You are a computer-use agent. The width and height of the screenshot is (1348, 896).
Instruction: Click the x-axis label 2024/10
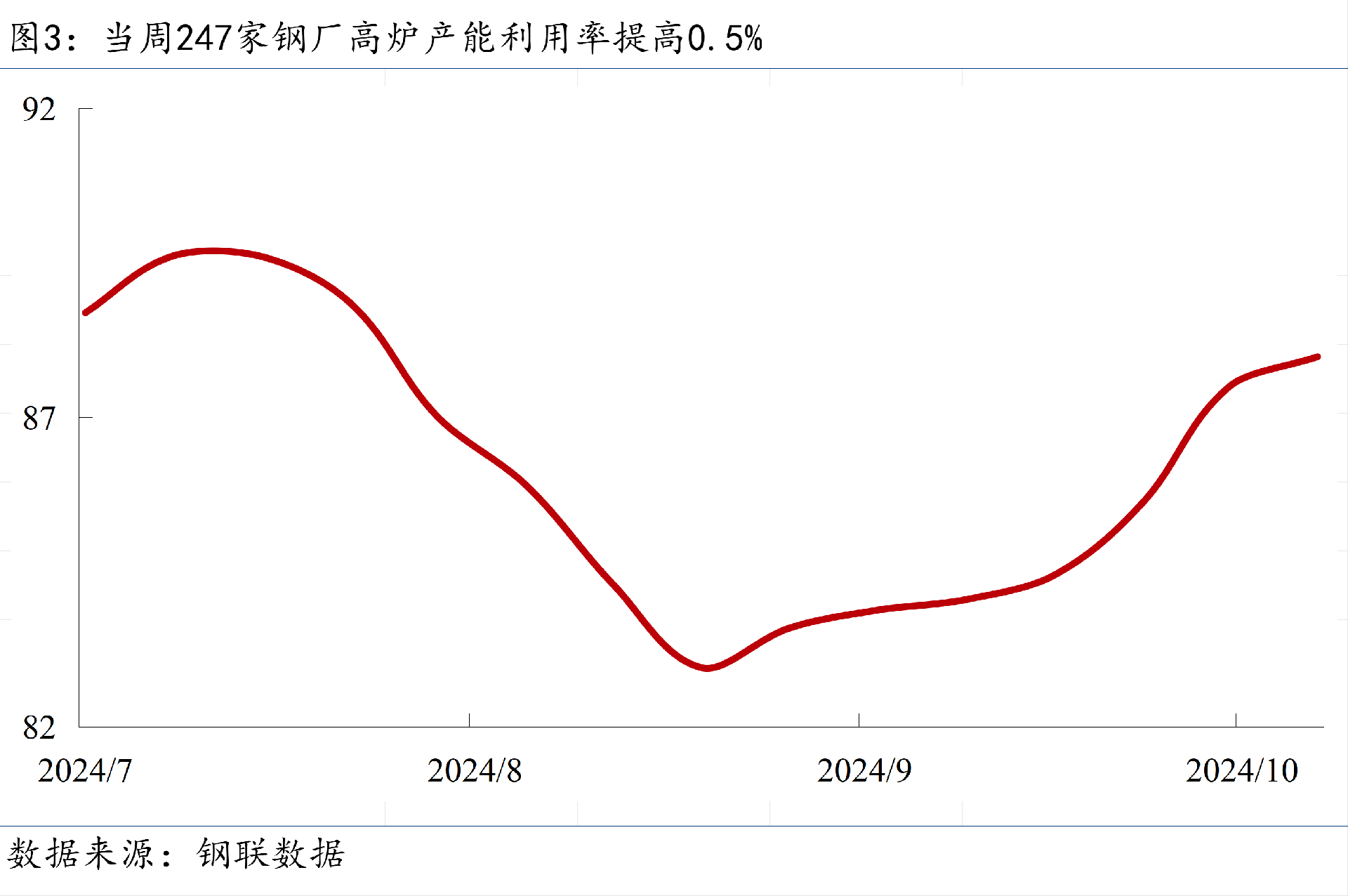pyautogui.click(x=1241, y=771)
